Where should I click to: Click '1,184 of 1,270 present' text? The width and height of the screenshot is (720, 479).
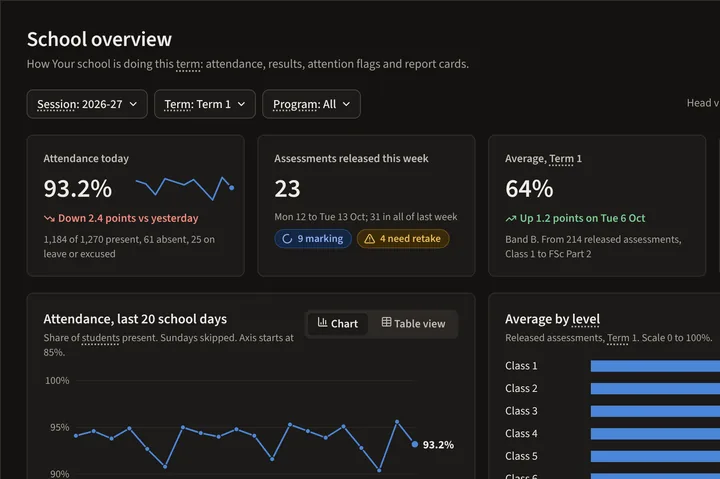(91, 239)
